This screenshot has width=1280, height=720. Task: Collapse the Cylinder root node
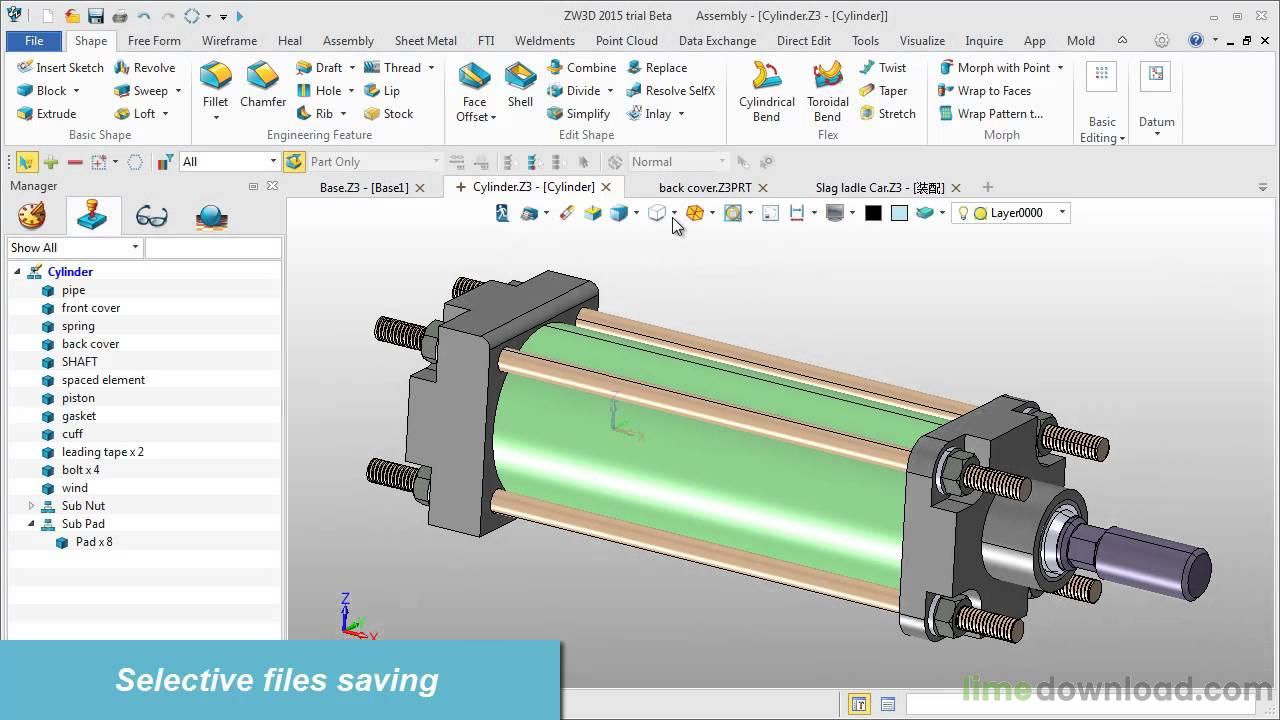[17, 272]
